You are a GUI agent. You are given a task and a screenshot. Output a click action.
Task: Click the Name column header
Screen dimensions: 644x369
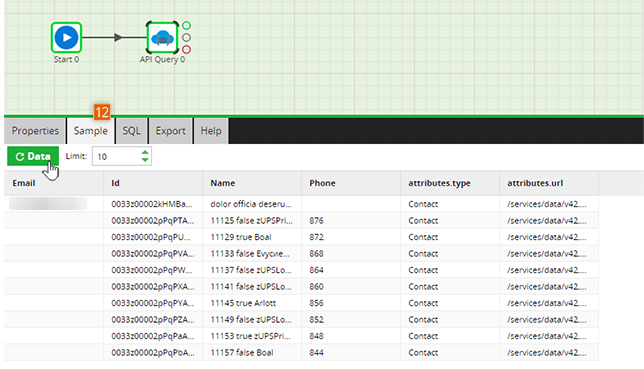(252, 183)
